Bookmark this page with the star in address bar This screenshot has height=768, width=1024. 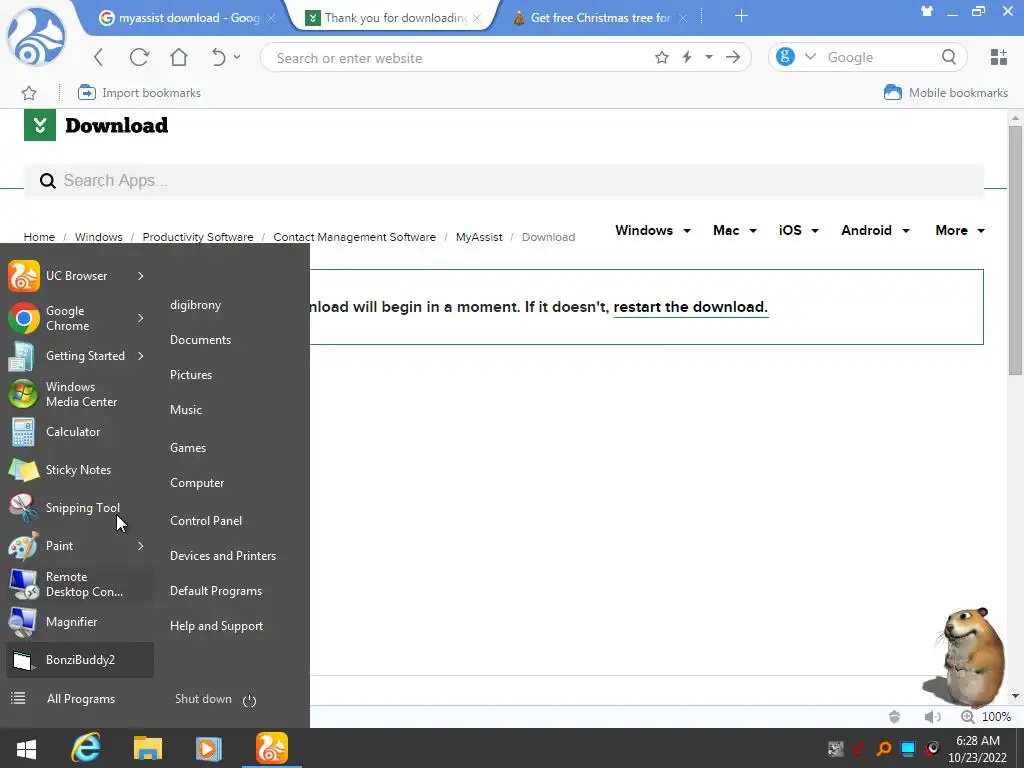coord(662,57)
